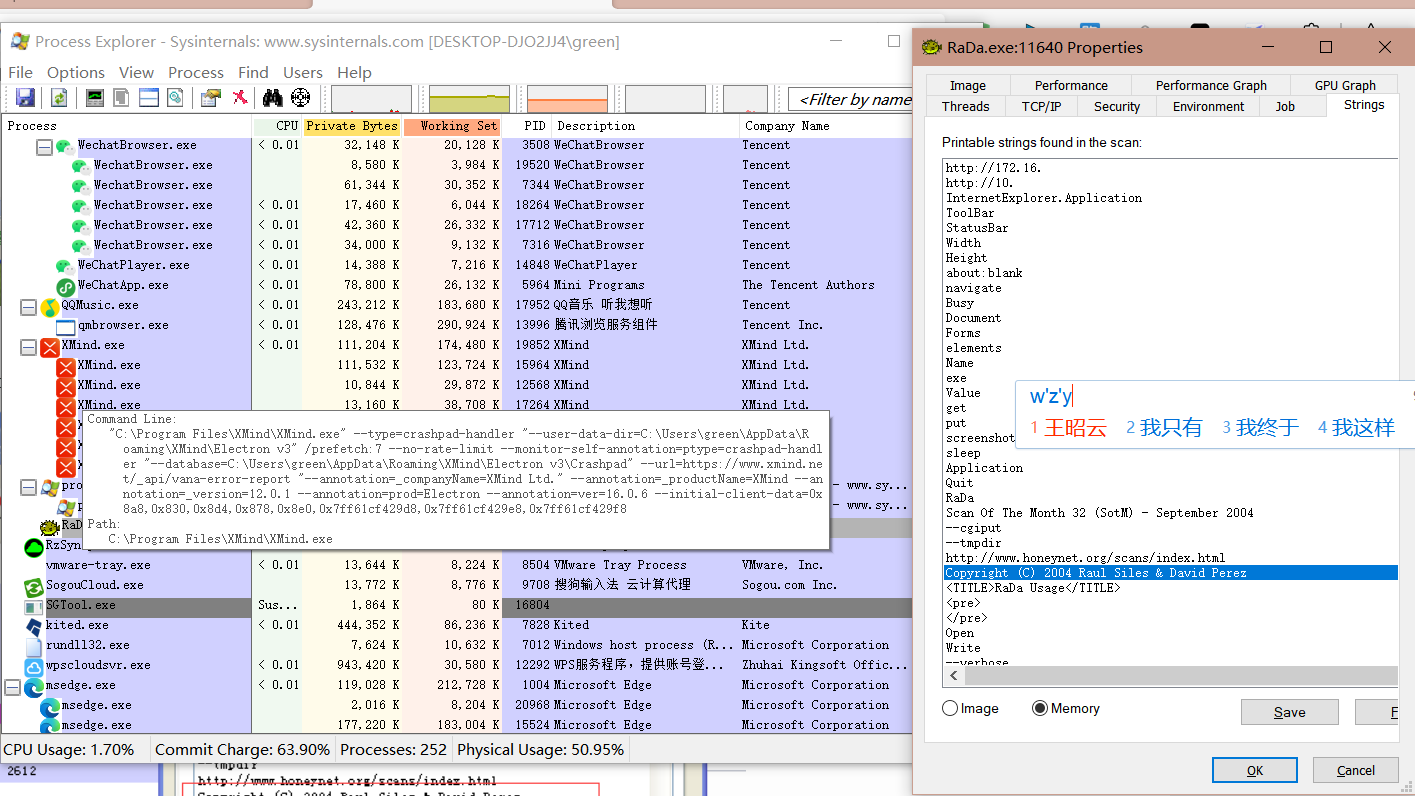Click the binoculars Find Handle icon
Viewport: 1415px width, 796px height.
[x=272, y=97]
